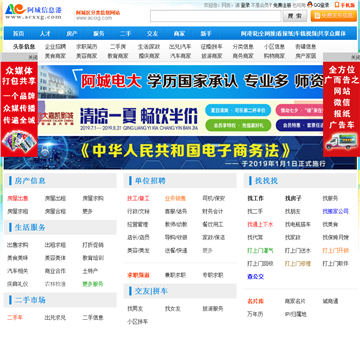Click the search keyword input field
Viewport: 360px width, 360px height.
[x=216, y=16]
